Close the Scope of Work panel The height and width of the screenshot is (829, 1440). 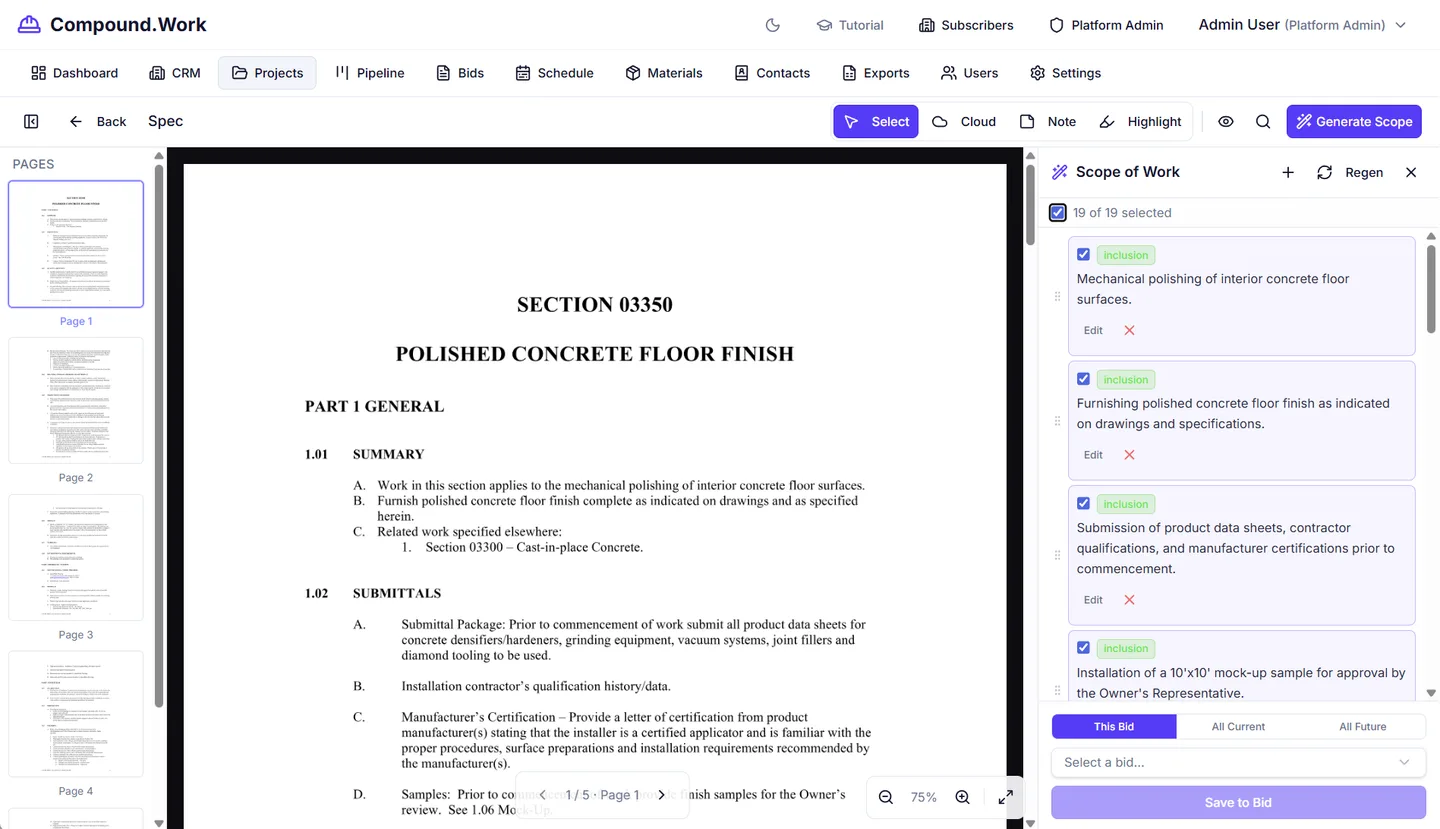click(x=1411, y=172)
